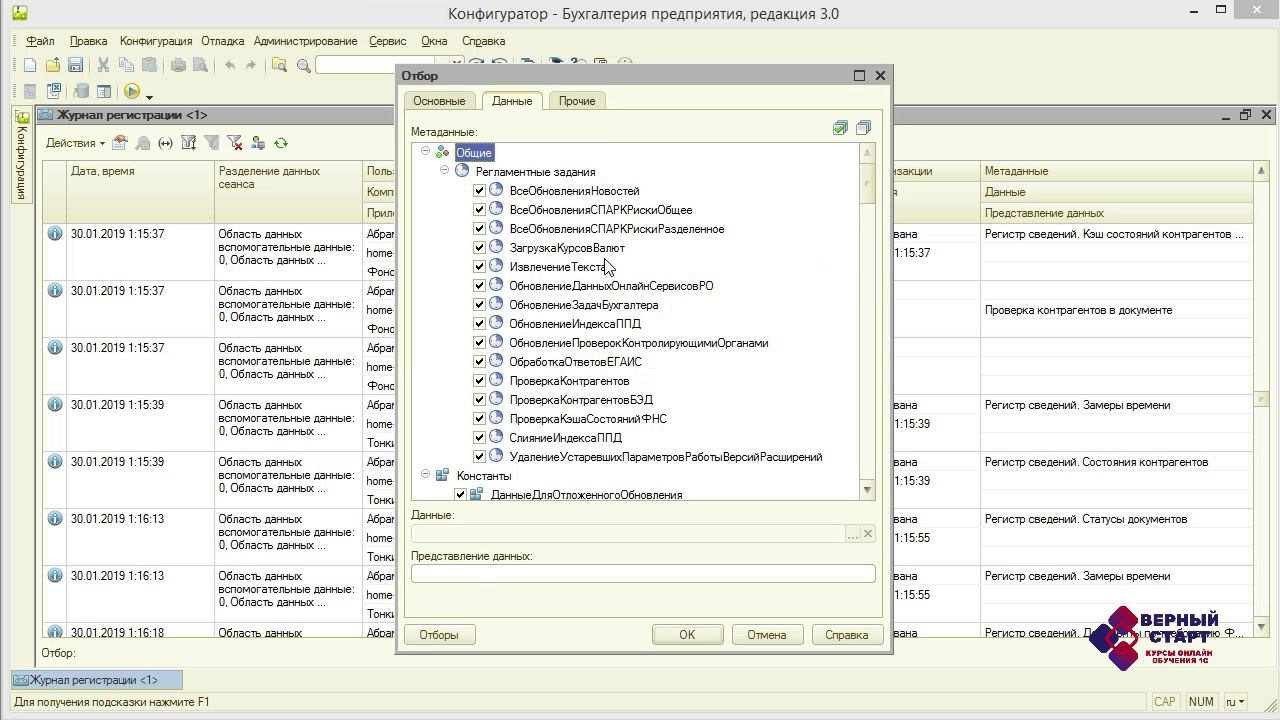Switch to the Основные tab
This screenshot has height=720, width=1280.
pos(439,101)
